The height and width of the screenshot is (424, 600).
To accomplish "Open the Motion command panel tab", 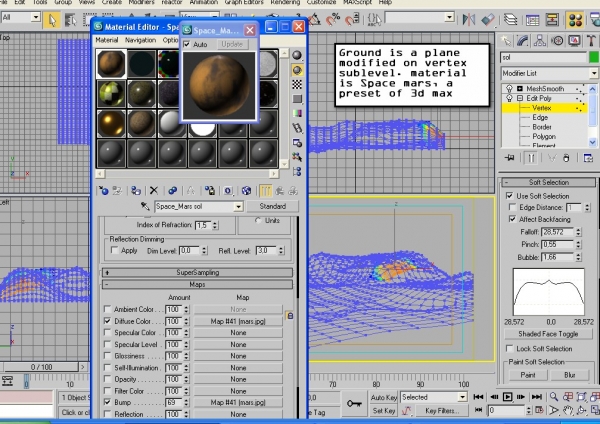I will 558,41.
